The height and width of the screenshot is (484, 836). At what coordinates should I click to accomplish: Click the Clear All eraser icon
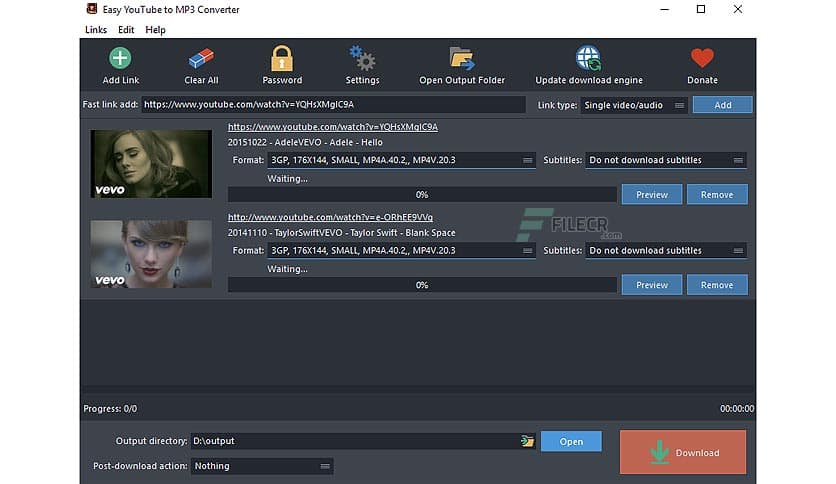pyautogui.click(x=201, y=59)
